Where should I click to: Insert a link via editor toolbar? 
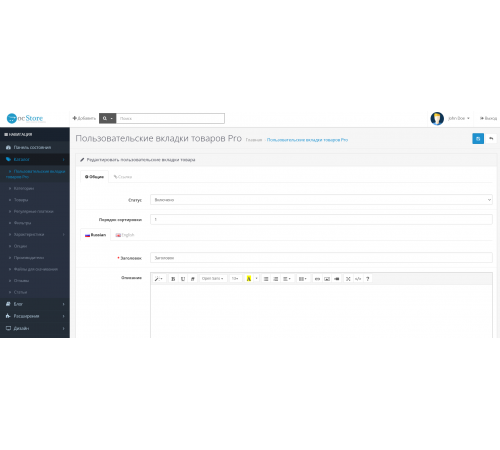tap(317, 279)
